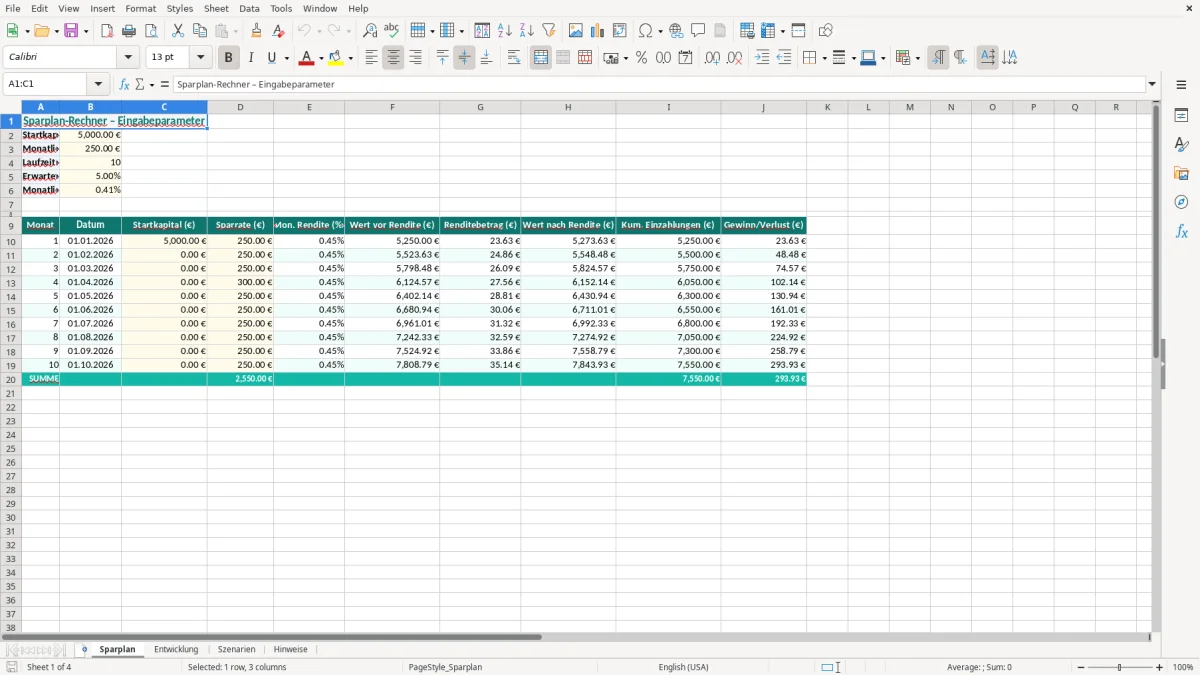Open the font color dropdown arrow
This screenshot has width=1200, height=675.
tap(321, 58)
